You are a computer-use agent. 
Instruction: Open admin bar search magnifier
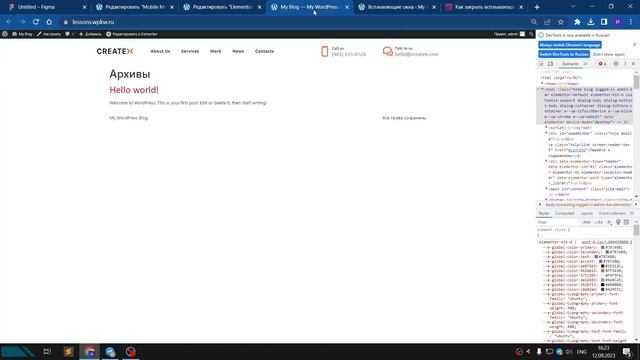click(531, 34)
